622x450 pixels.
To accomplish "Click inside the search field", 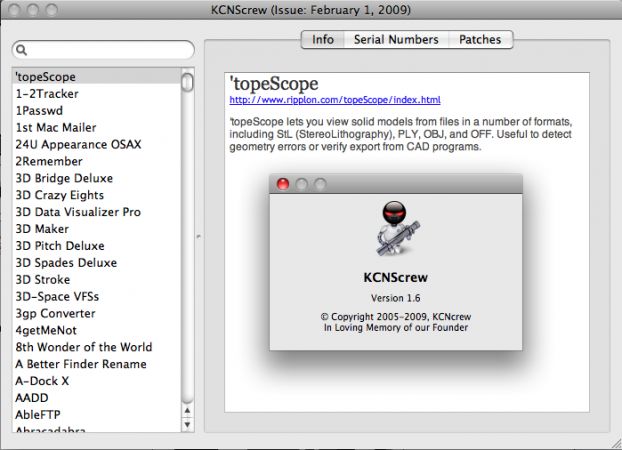I will pyautogui.click(x=104, y=50).
